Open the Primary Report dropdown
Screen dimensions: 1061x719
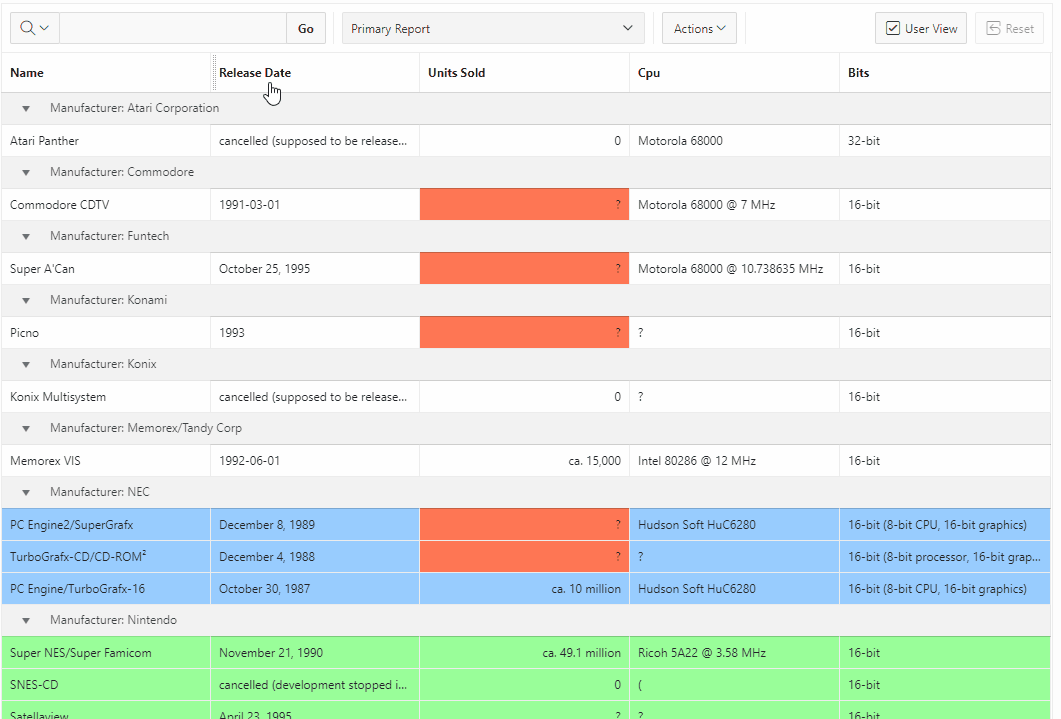coord(493,28)
